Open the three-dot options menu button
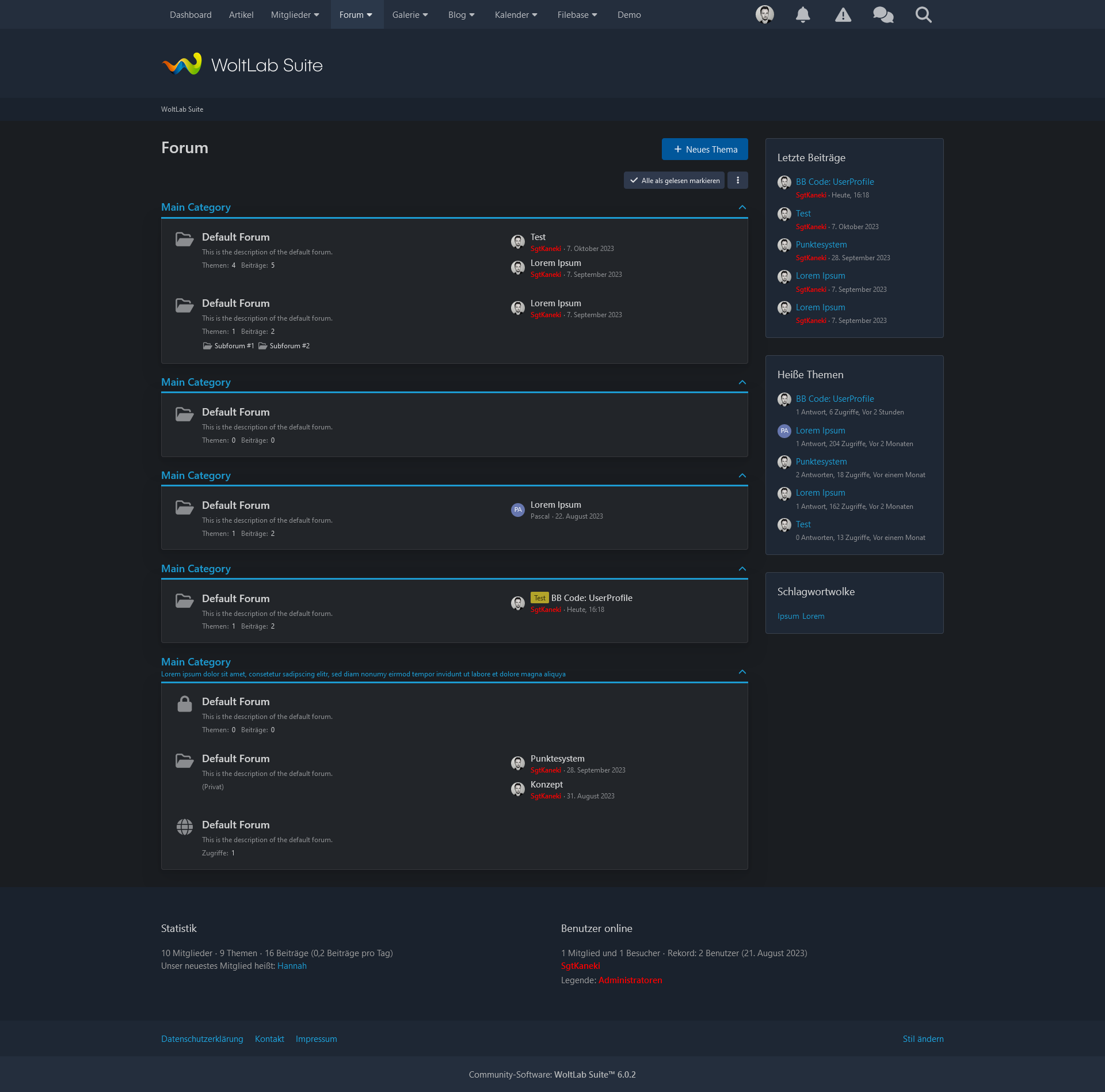This screenshot has height=1092, width=1105. (x=738, y=180)
